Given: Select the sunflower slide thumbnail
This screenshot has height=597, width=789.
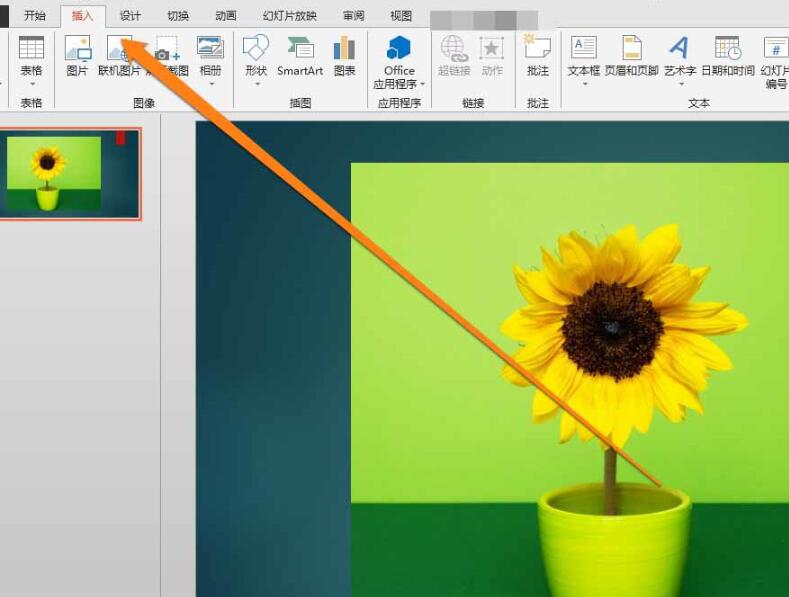Looking at the screenshot, I should [x=69, y=173].
